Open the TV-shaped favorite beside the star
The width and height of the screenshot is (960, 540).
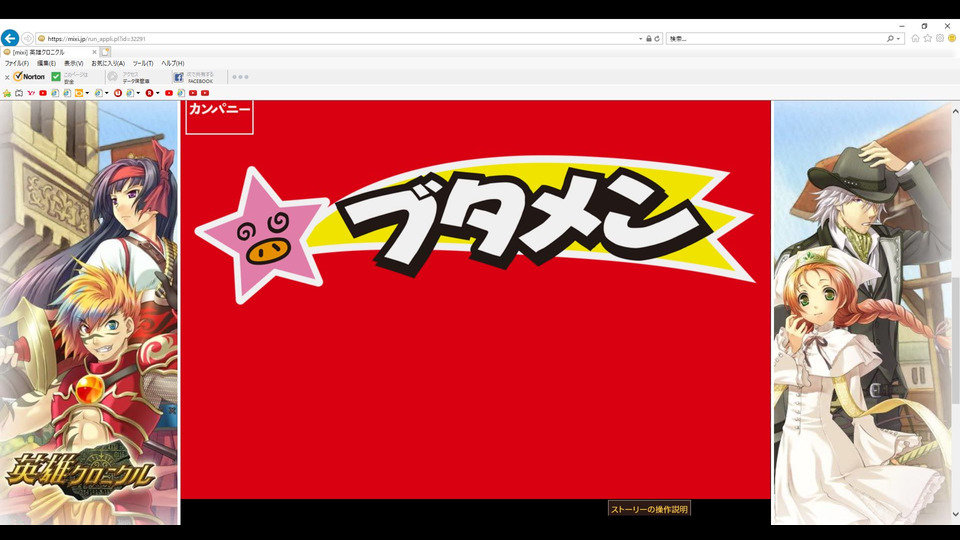pos(19,93)
